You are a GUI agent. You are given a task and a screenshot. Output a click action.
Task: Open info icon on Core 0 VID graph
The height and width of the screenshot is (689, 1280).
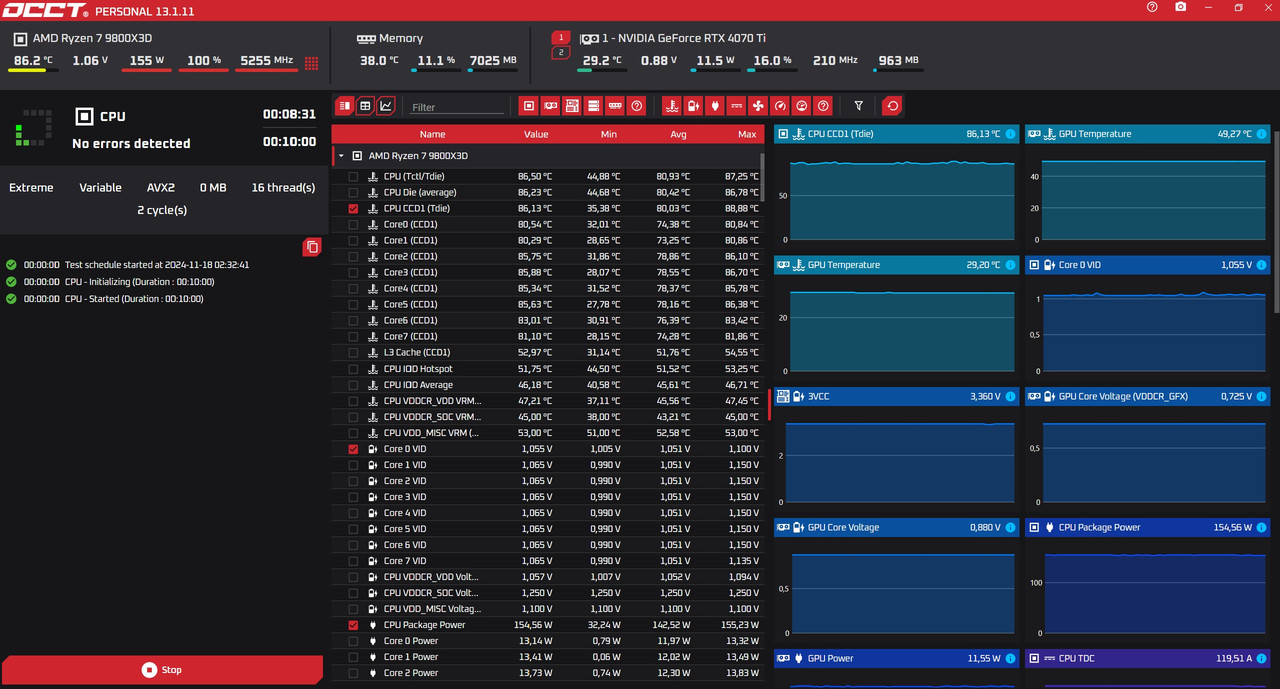pos(1261,265)
